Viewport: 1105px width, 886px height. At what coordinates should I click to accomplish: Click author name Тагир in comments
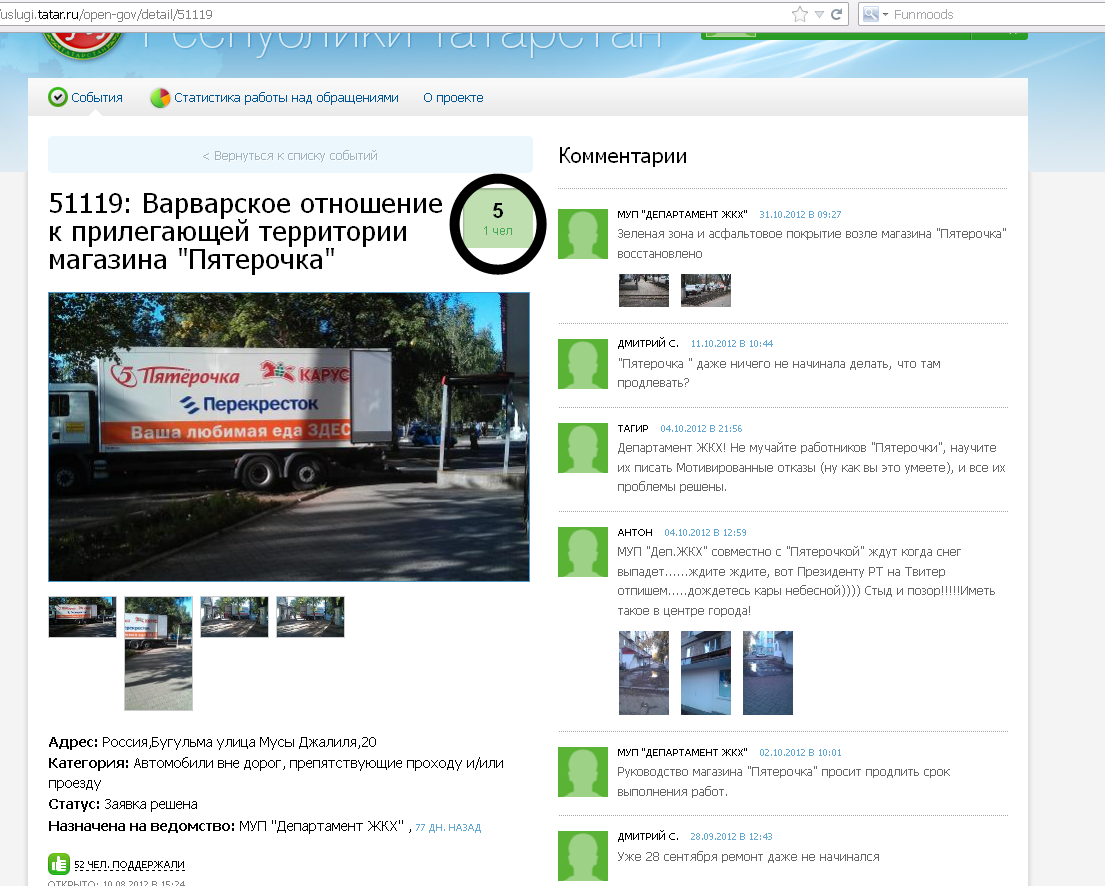tap(633, 429)
